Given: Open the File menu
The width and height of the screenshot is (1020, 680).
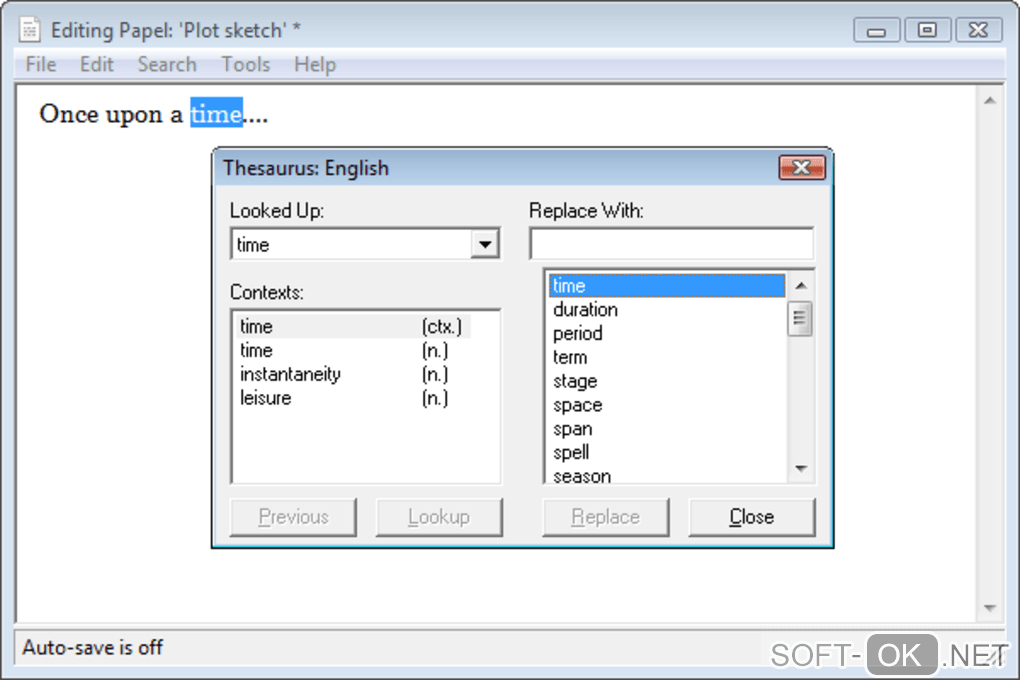Looking at the screenshot, I should tap(41, 65).
